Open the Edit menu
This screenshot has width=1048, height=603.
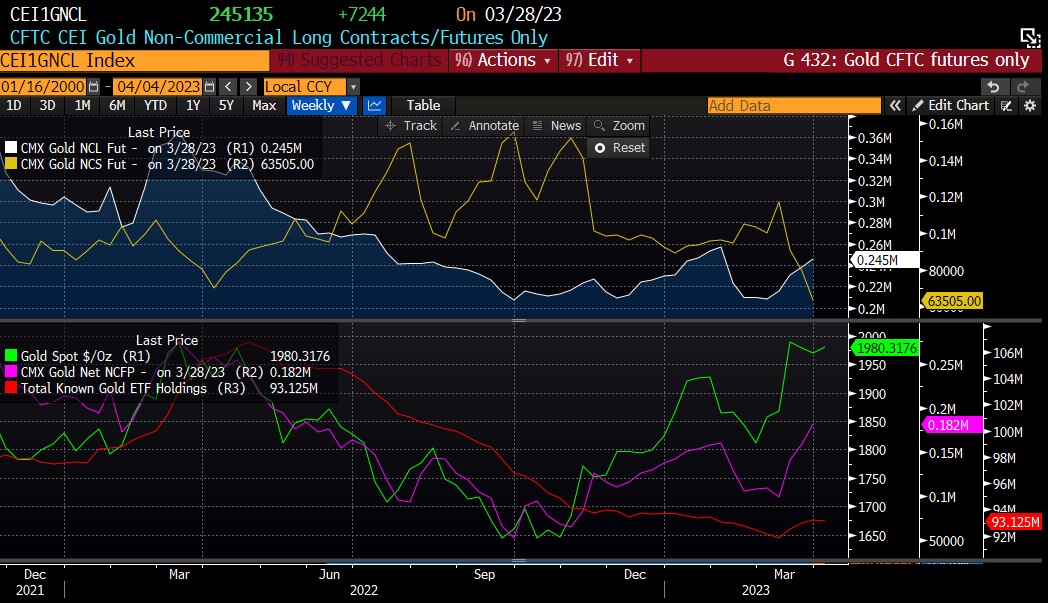(600, 60)
